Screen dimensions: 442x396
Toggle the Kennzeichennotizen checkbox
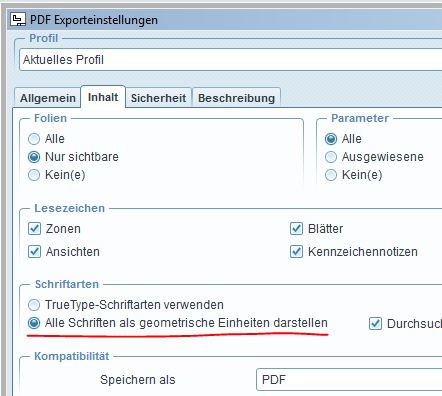click(297, 252)
